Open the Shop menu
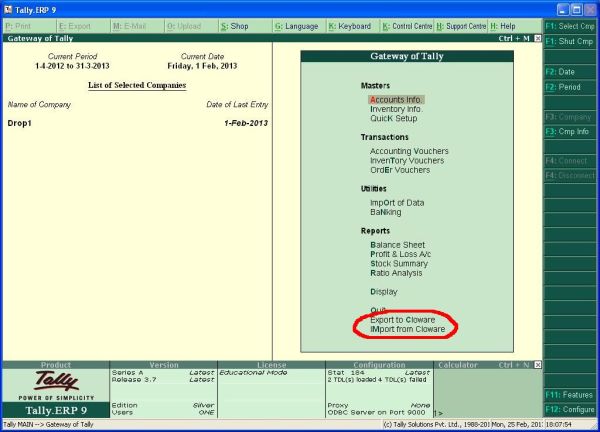Viewport: 600px width, 432px height. [x=235, y=26]
